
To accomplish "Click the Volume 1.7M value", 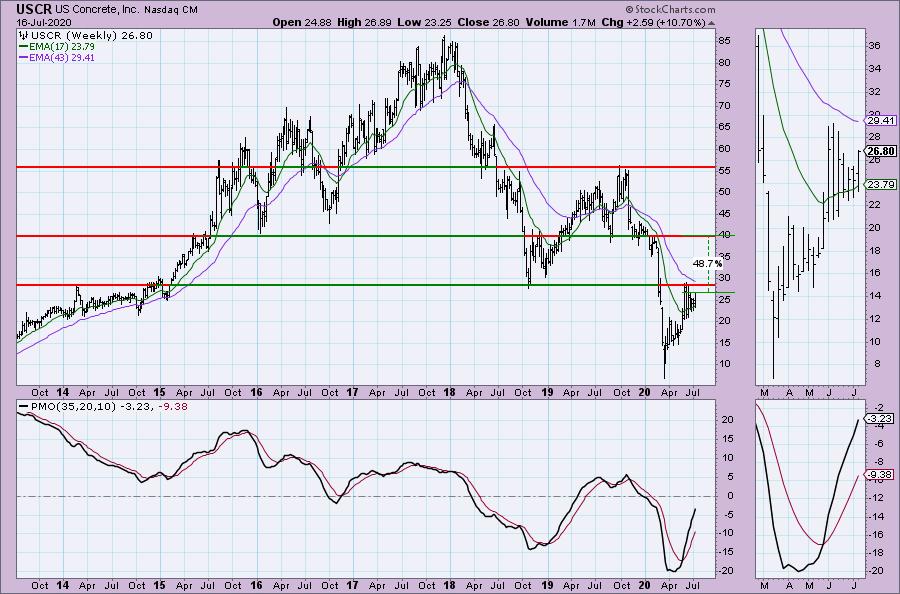I will click(560, 22).
